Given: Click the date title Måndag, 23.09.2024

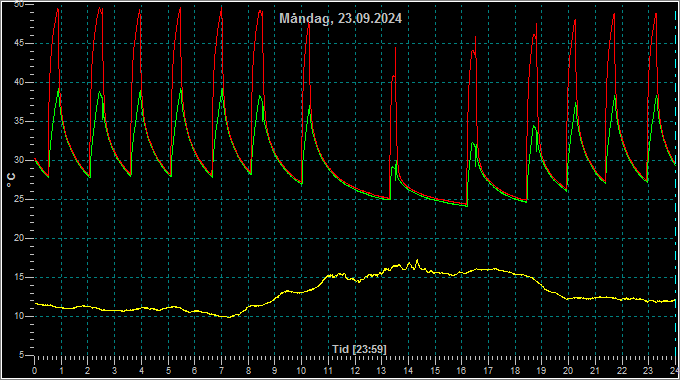Looking at the screenshot, I should click(x=340, y=18).
